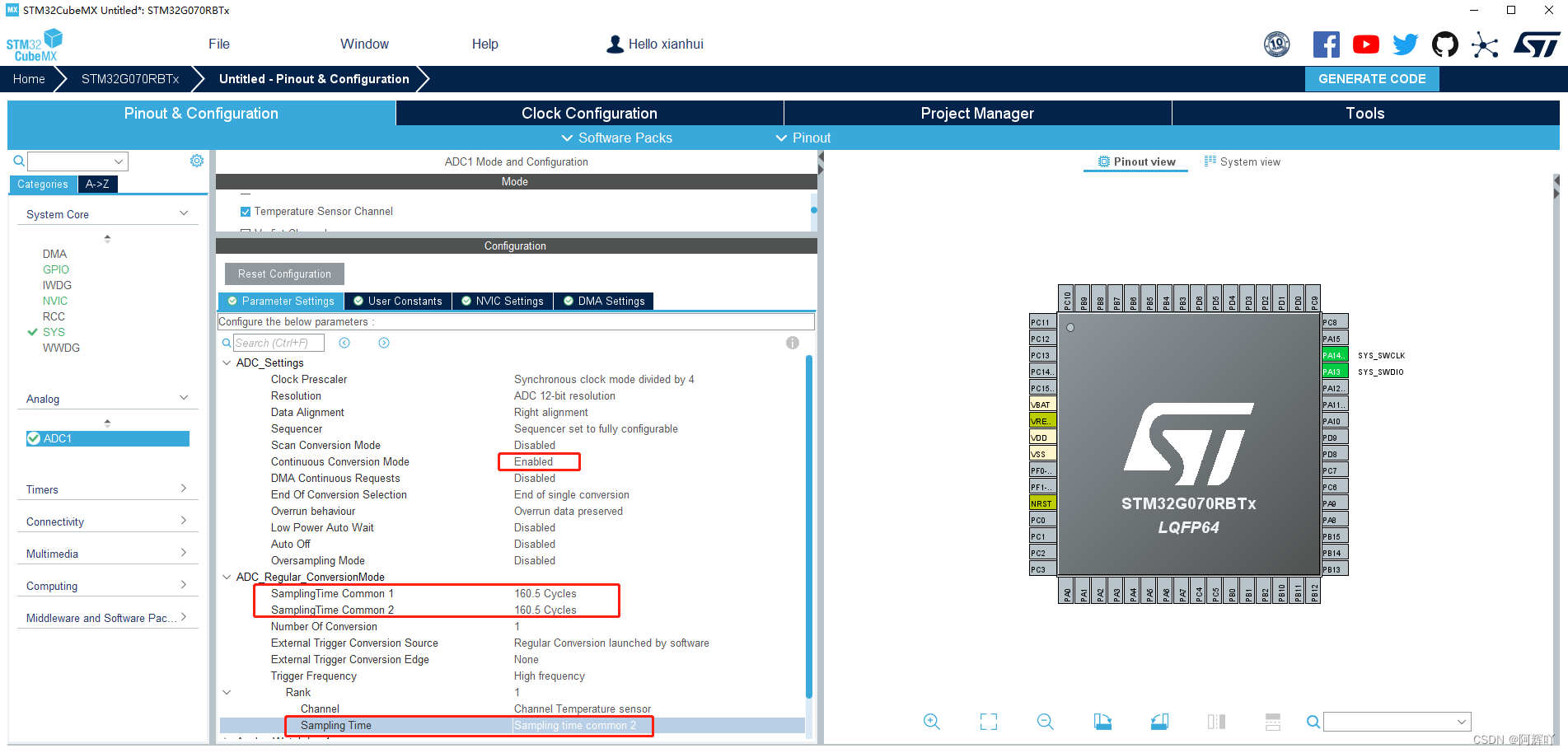Viewport: 1568px width, 753px height.
Task: Expand the Computing category
Action: 184,585
